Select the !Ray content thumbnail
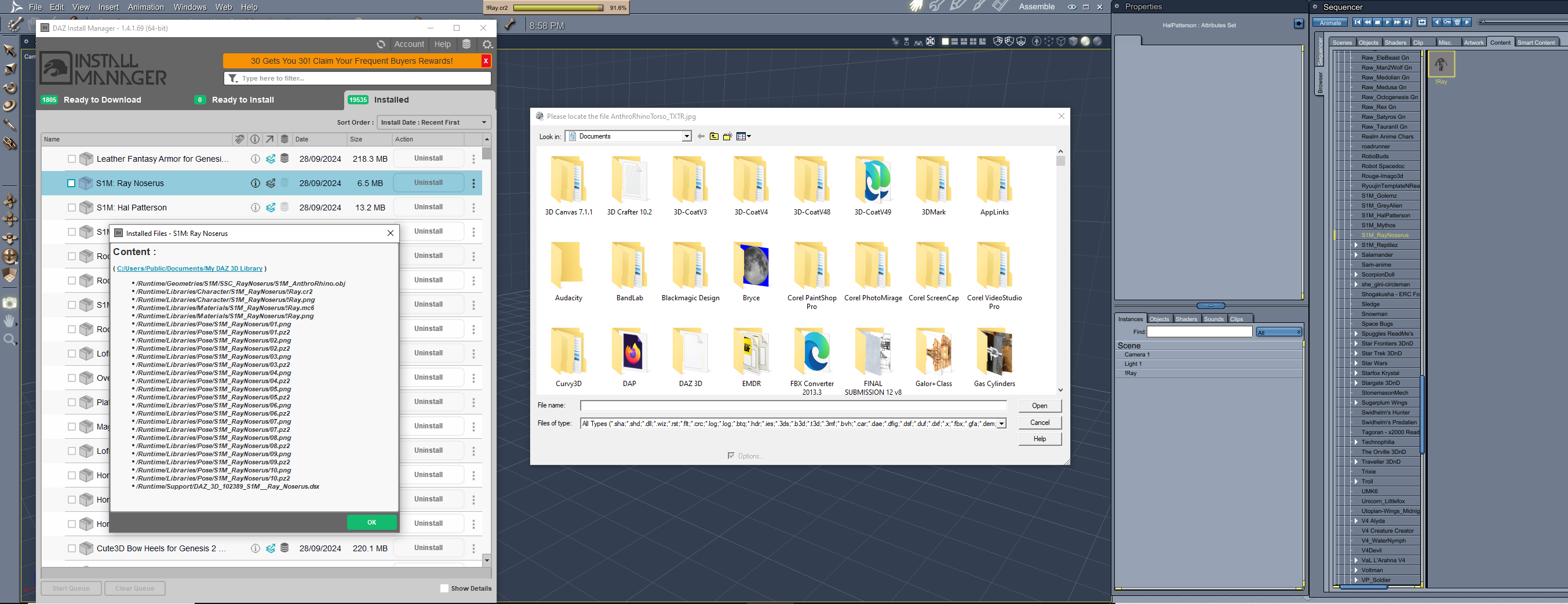 coord(1441,64)
